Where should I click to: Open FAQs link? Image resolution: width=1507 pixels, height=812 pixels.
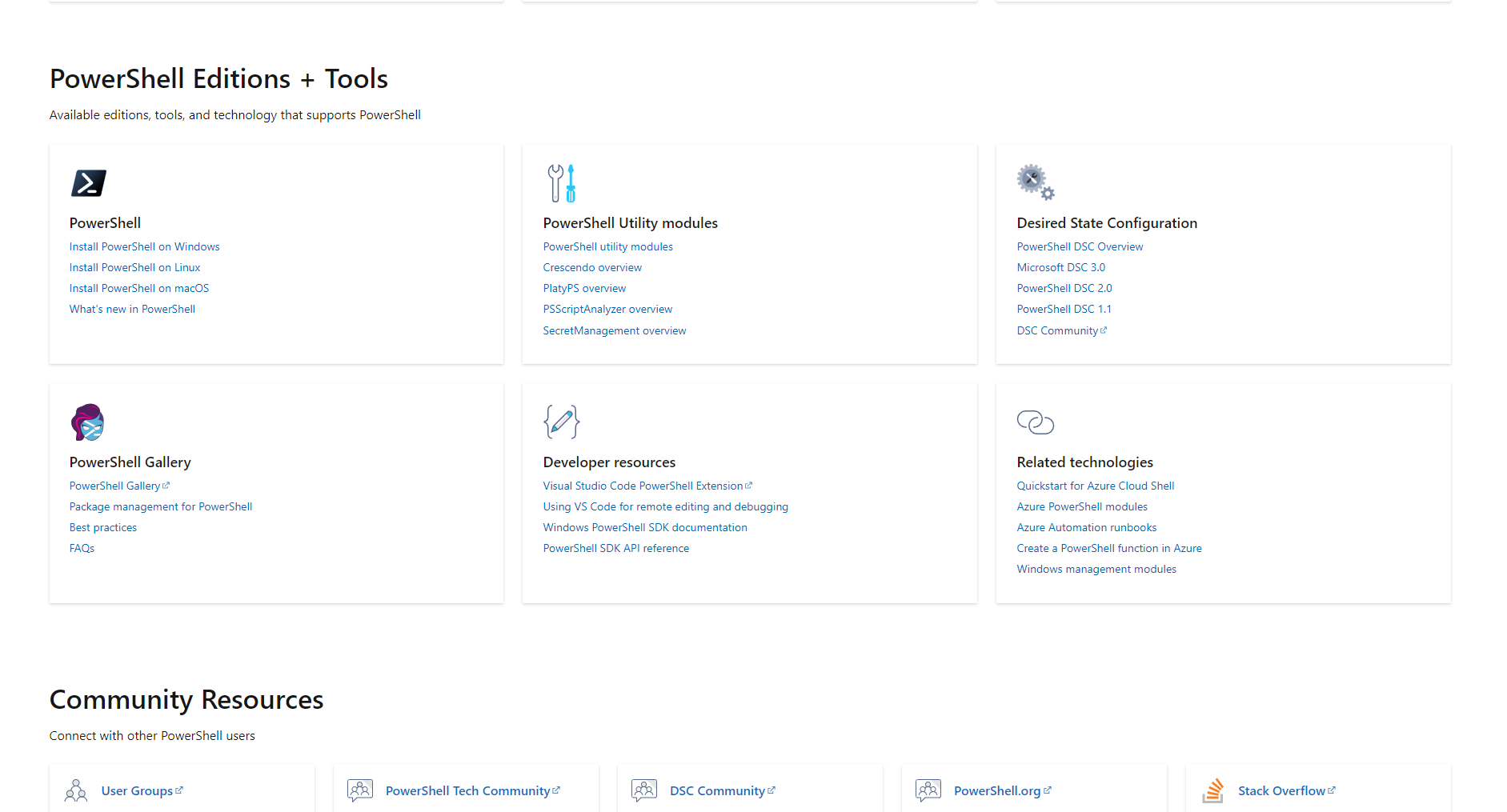coord(82,548)
